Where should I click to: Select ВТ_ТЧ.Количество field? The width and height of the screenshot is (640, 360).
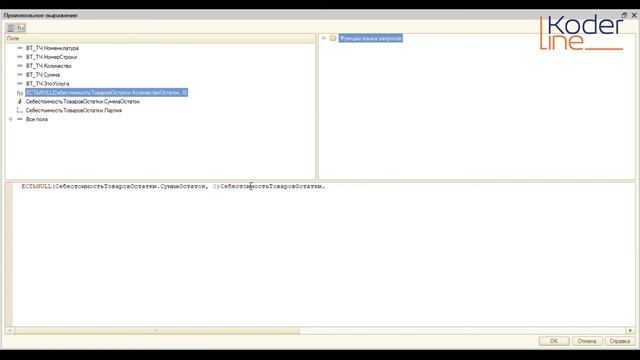pyautogui.click(x=49, y=66)
